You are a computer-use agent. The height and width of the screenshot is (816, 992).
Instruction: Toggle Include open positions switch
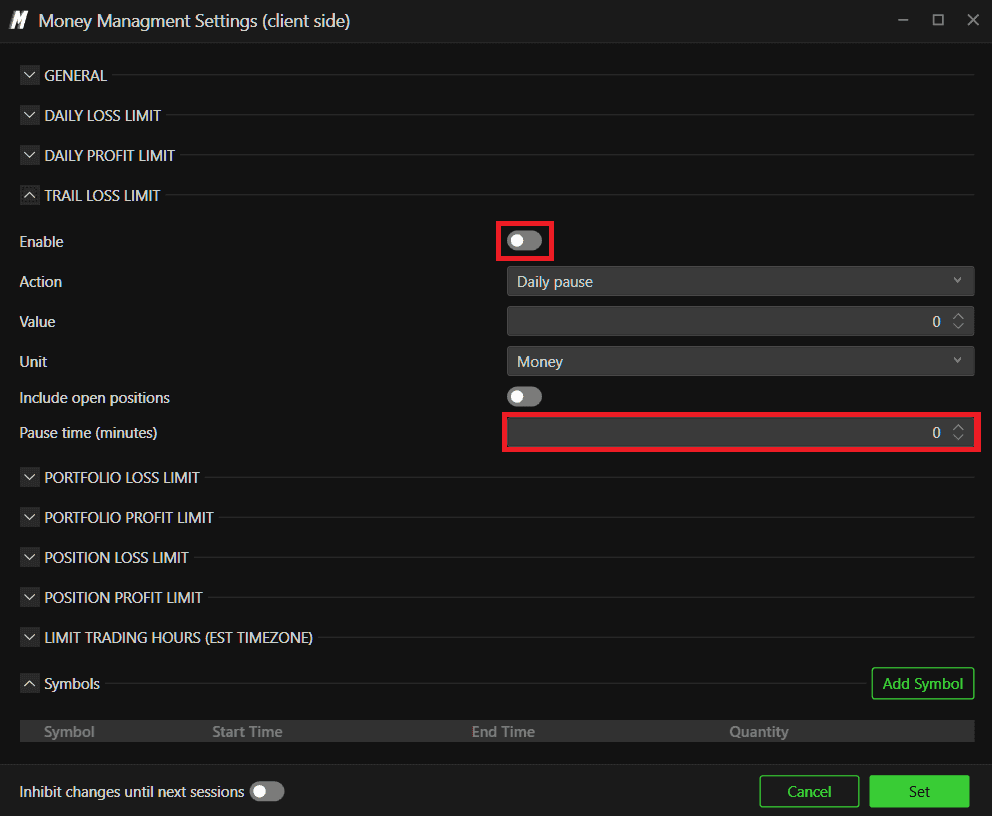(524, 397)
